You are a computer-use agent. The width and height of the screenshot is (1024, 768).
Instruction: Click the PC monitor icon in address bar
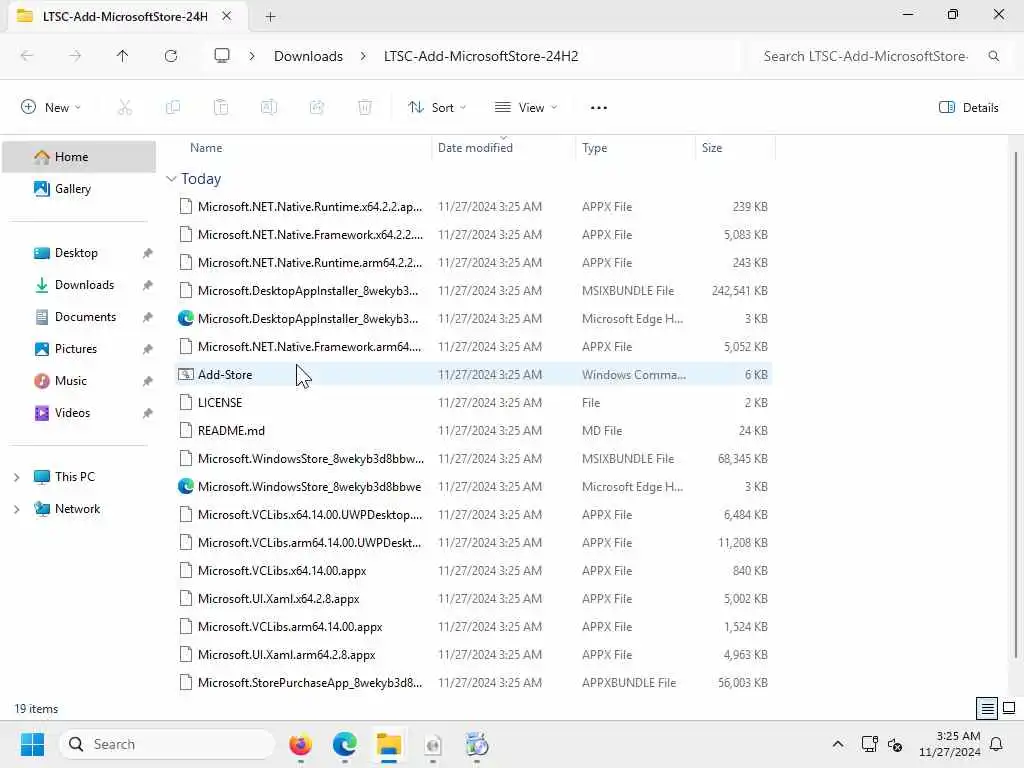(x=222, y=56)
